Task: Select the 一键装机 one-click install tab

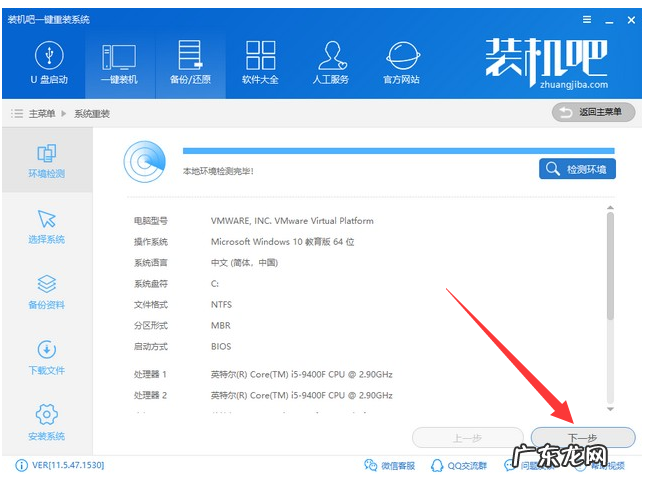Action: (119, 65)
